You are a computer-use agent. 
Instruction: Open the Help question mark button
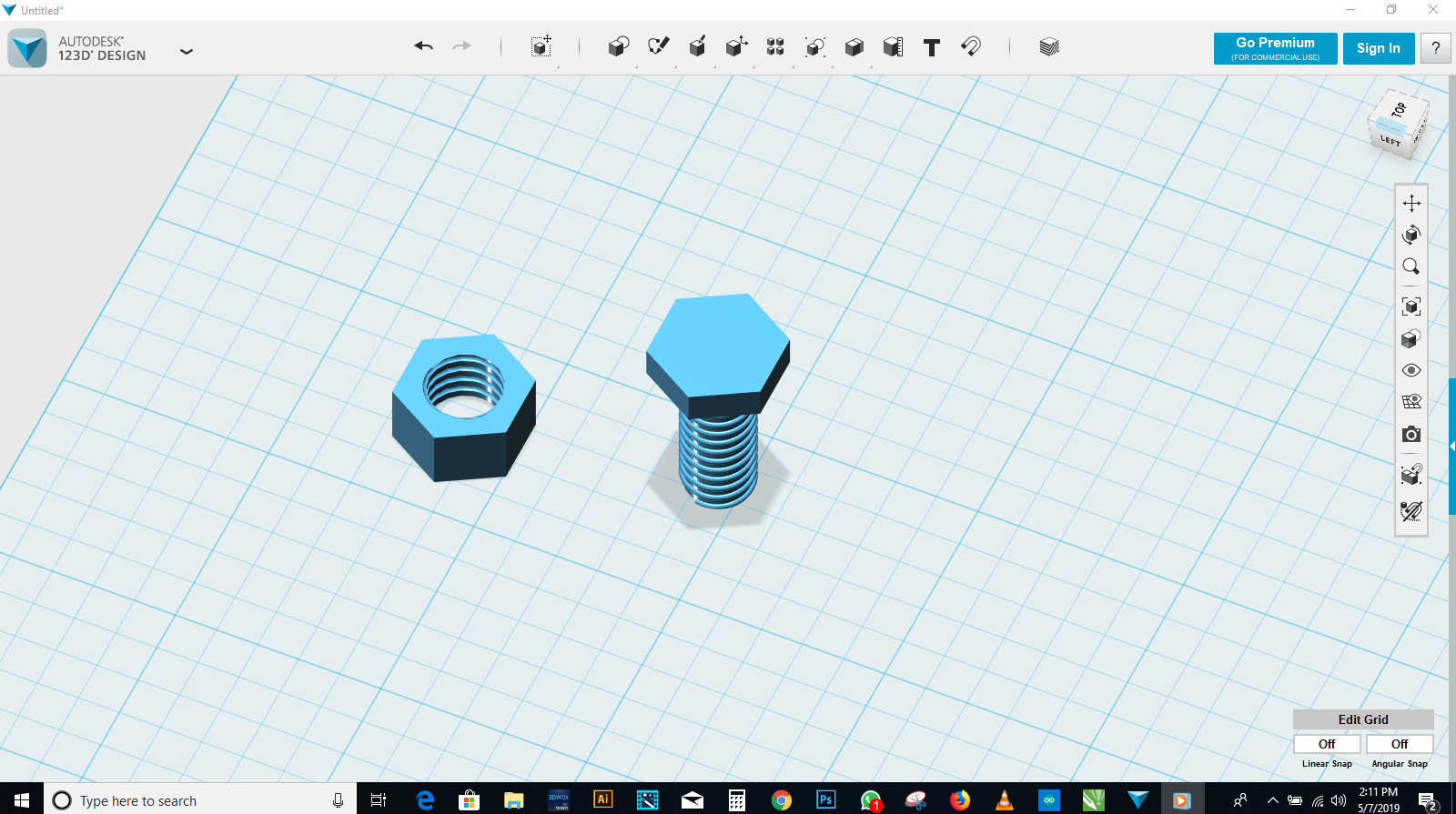point(1436,48)
